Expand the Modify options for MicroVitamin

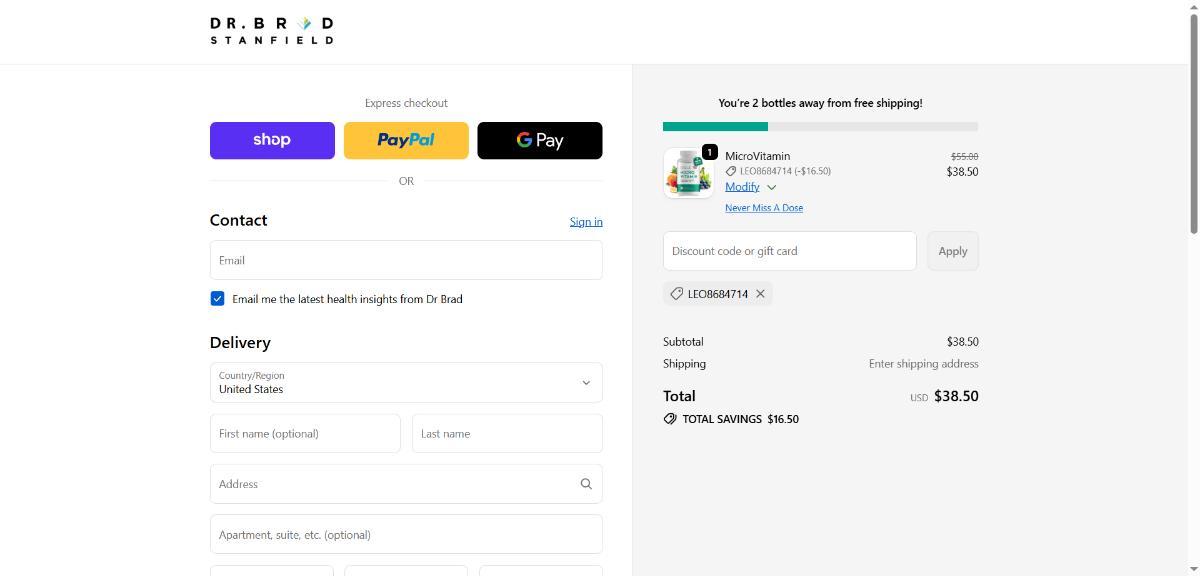(x=750, y=187)
